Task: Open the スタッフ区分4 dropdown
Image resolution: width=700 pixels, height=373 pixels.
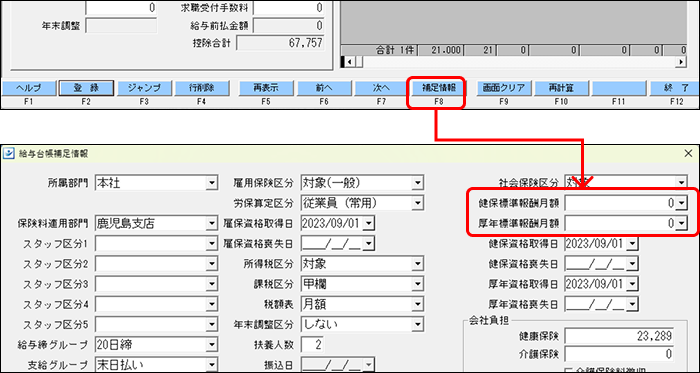Action: point(212,304)
